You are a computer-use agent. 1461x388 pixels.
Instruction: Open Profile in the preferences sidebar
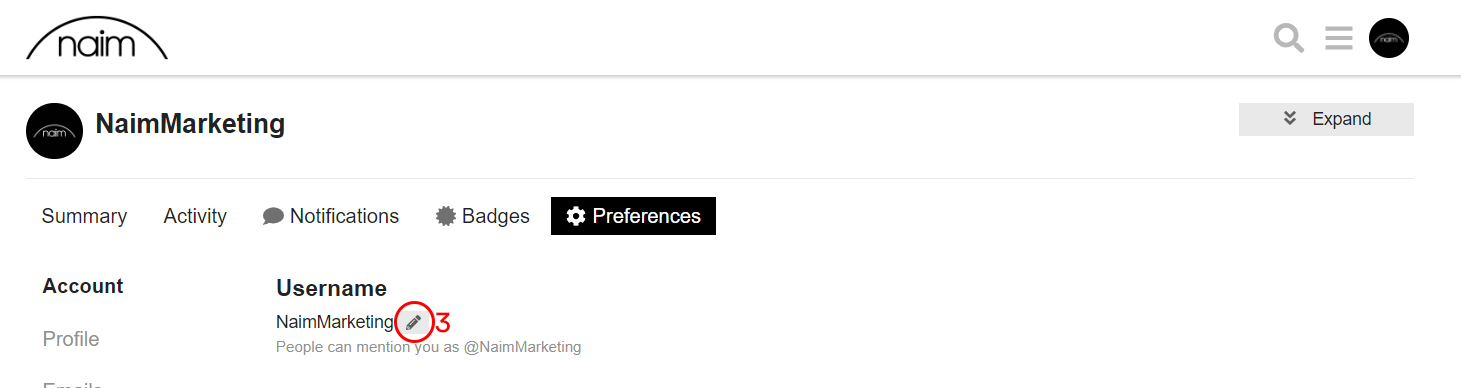click(71, 339)
